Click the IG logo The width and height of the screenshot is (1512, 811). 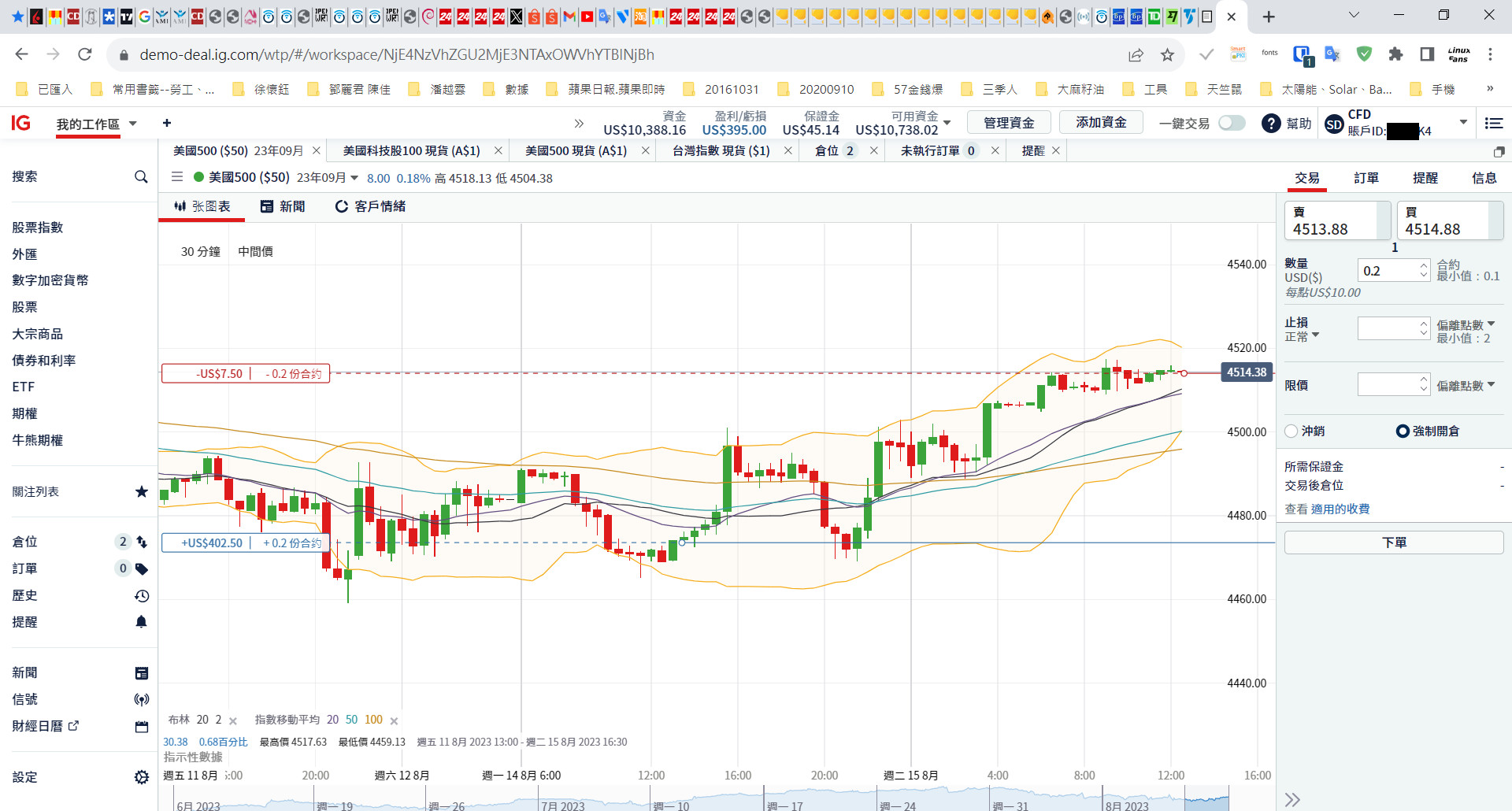click(21, 123)
